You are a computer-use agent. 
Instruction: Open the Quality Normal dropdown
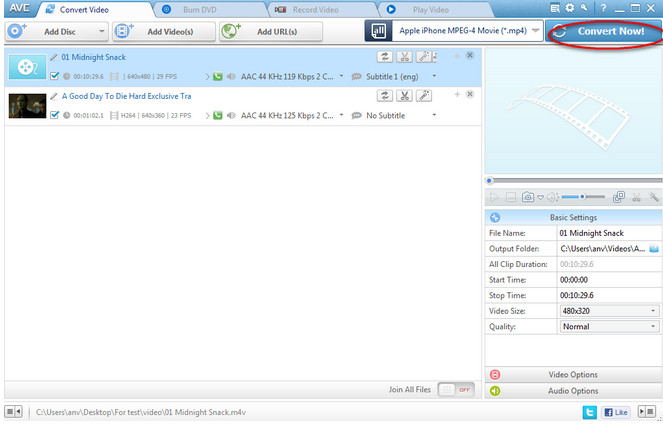click(x=609, y=326)
